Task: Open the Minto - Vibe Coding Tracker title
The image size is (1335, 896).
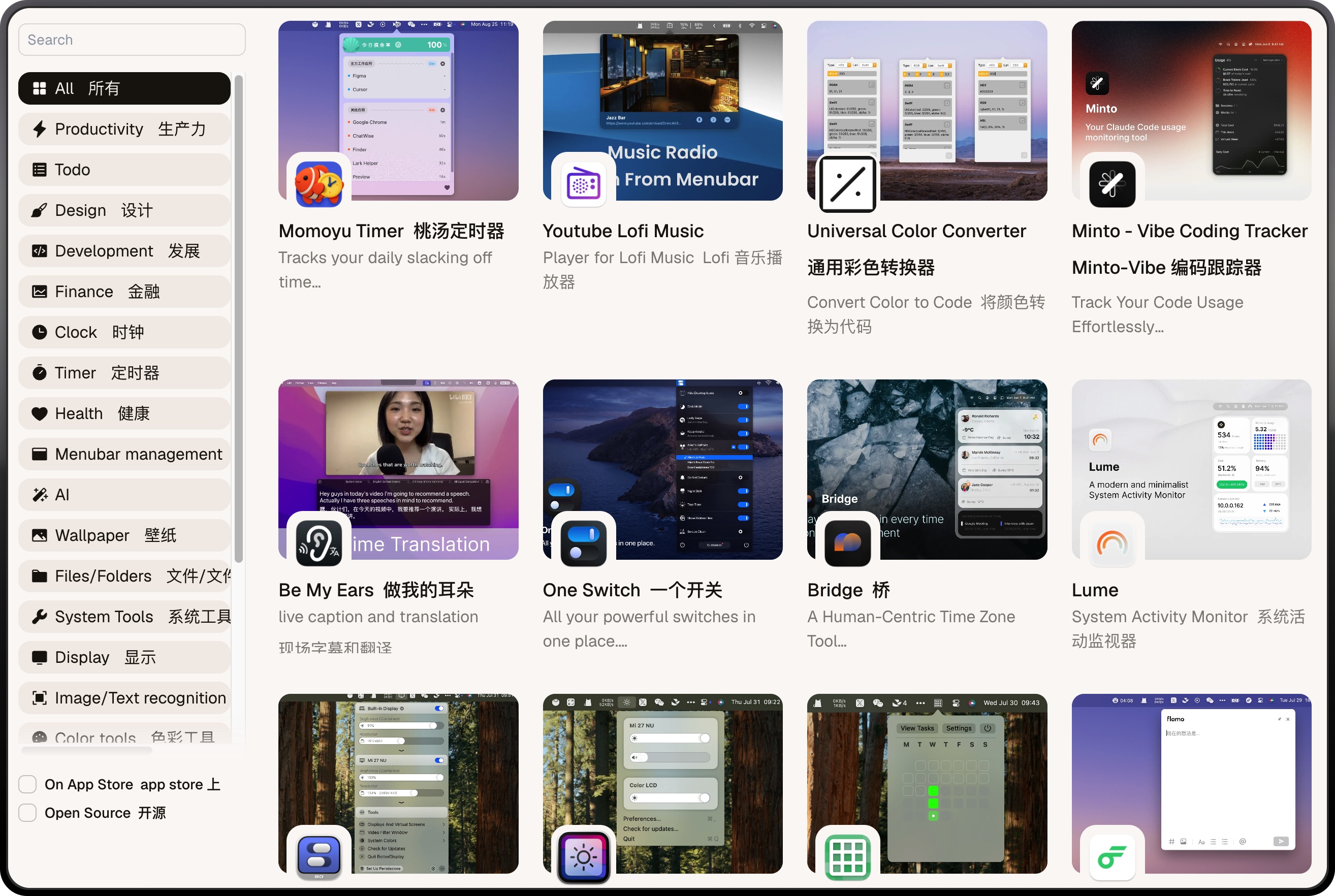Action: pyautogui.click(x=1189, y=231)
